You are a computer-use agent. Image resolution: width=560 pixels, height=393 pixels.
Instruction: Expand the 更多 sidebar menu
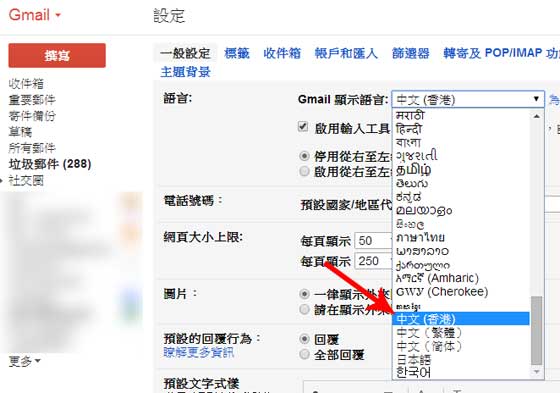pyautogui.click(x=25, y=362)
